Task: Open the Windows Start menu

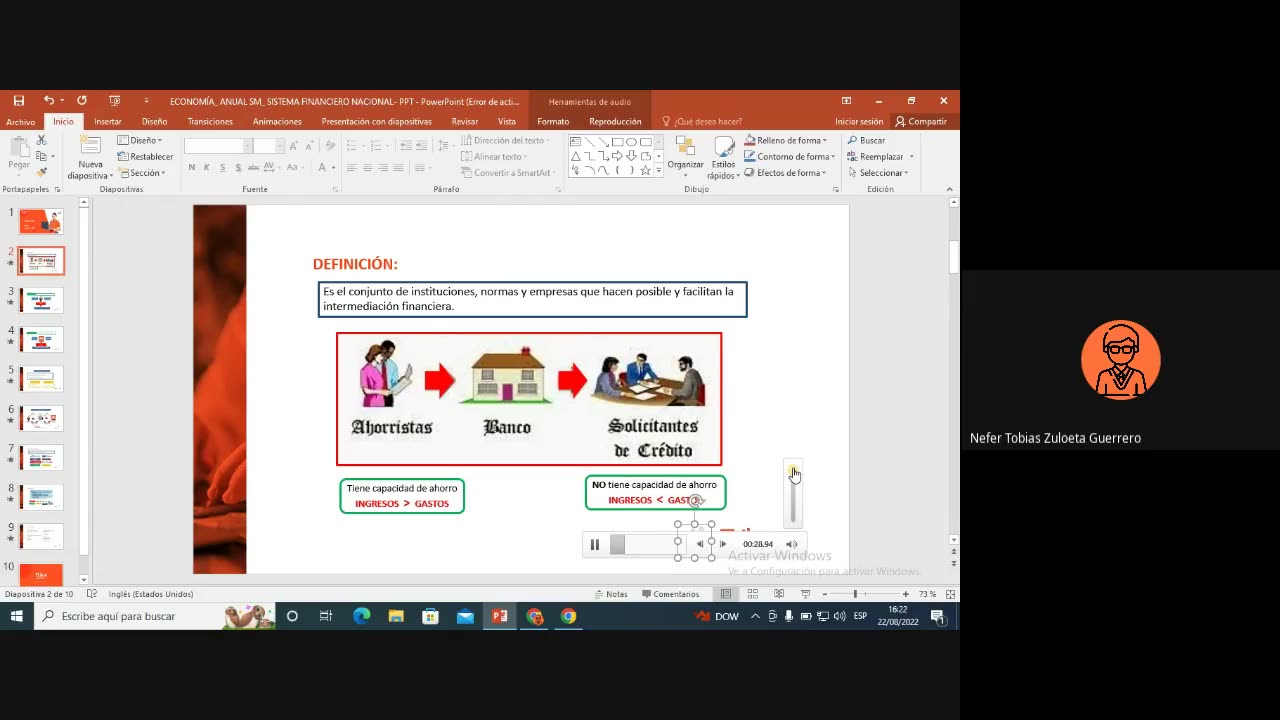Action: (17, 616)
